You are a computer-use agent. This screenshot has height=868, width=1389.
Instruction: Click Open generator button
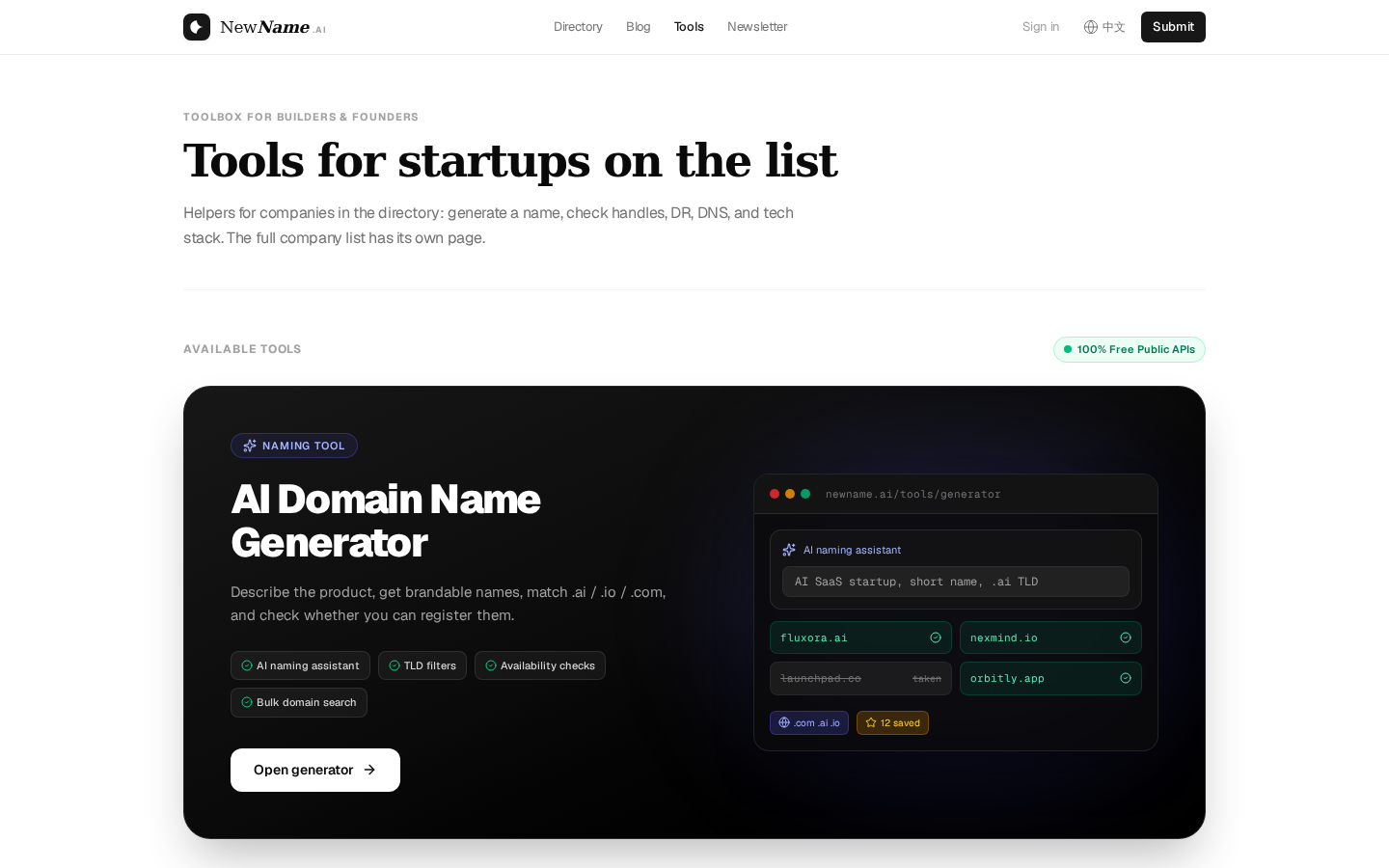[315, 770]
